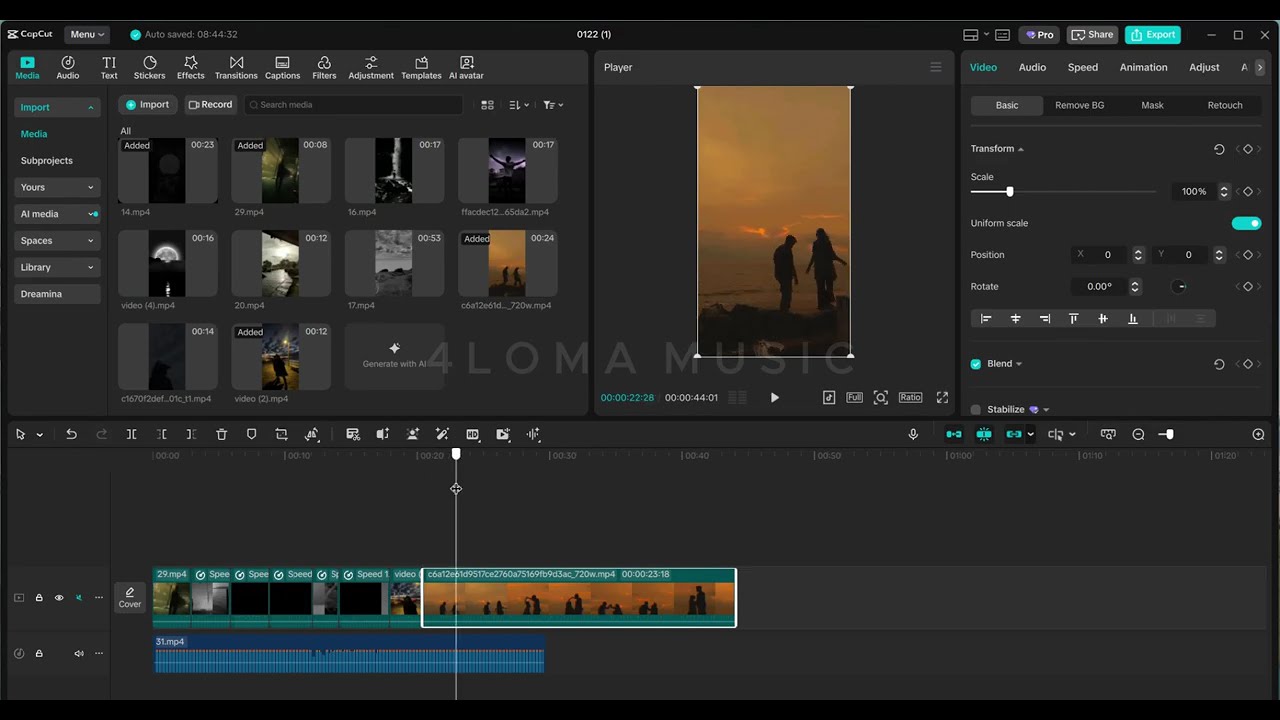Toggle clip linkage button
Image resolution: width=1280 pixels, height=720 pixels.
[x=1014, y=434]
